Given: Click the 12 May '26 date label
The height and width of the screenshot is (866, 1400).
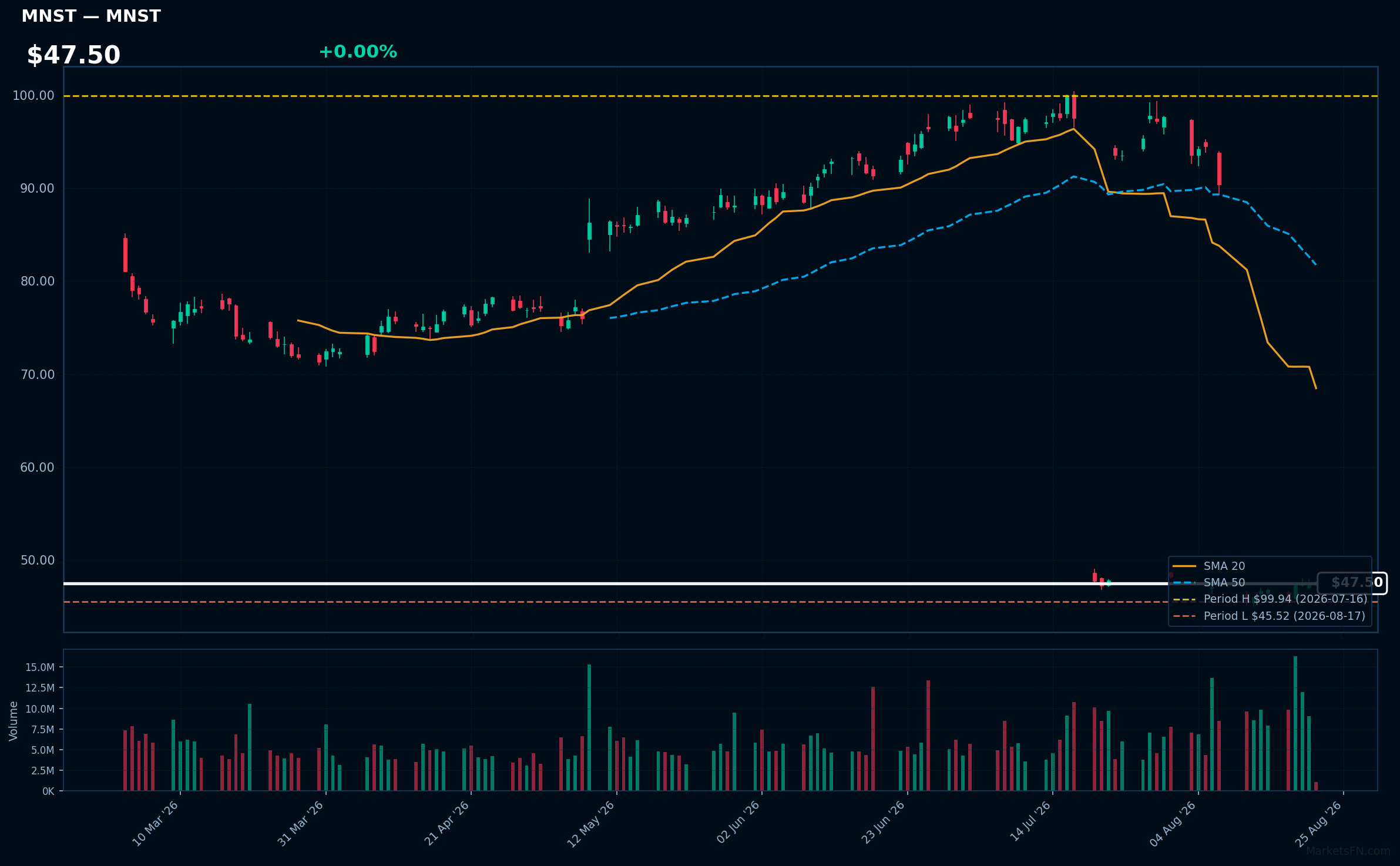Looking at the screenshot, I should (x=590, y=824).
